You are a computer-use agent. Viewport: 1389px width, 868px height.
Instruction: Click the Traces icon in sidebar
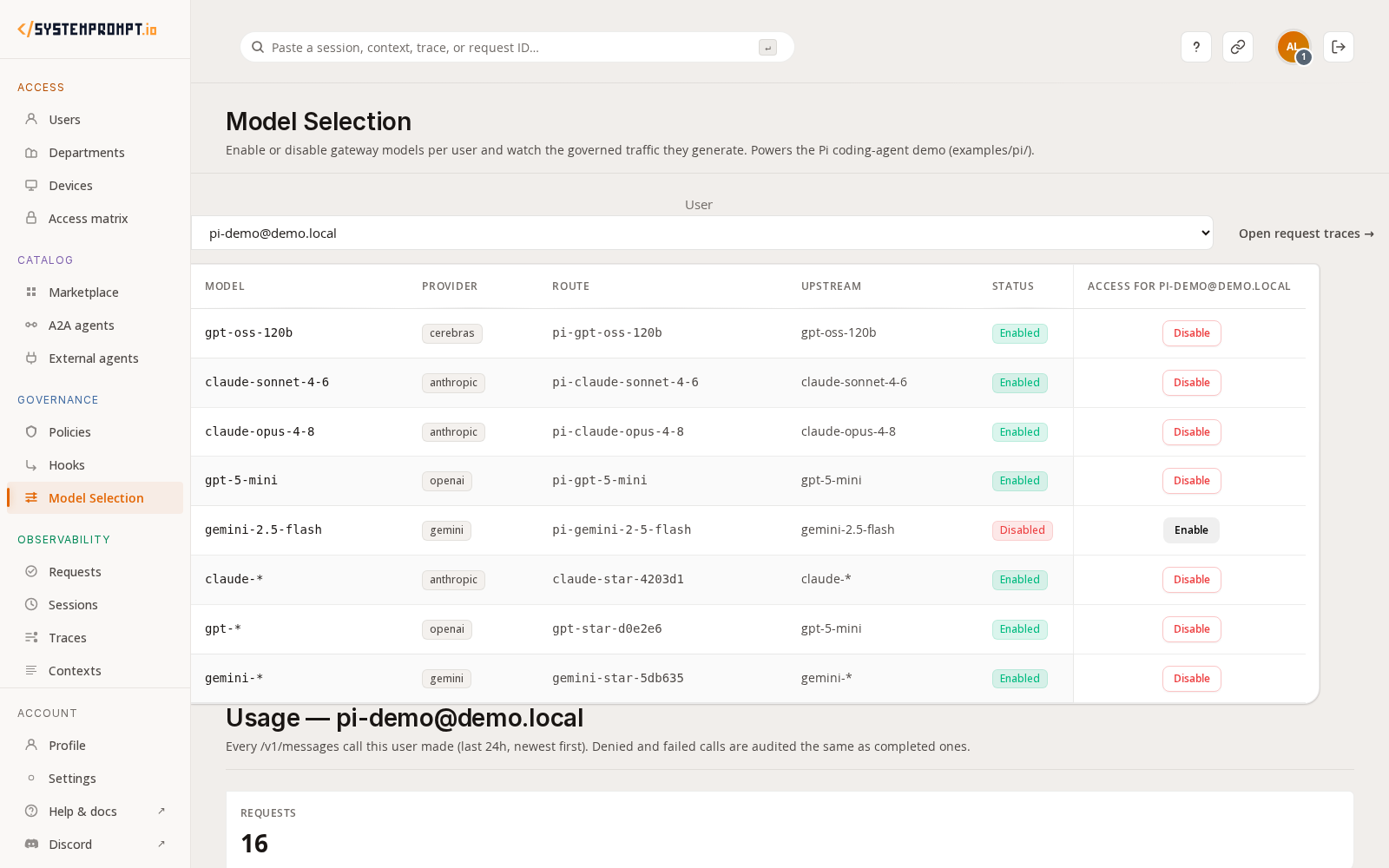point(31,637)
